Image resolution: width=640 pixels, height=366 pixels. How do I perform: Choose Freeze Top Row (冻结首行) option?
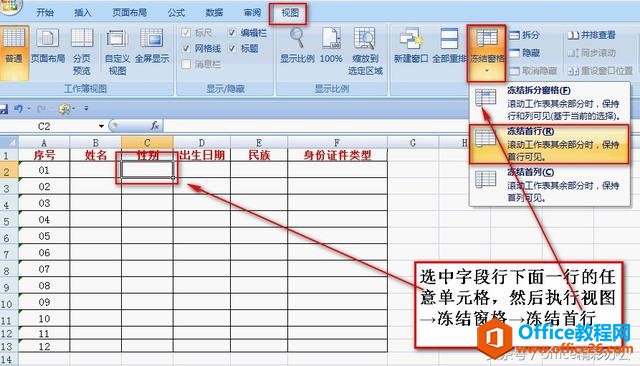click(x=549, y=144)
